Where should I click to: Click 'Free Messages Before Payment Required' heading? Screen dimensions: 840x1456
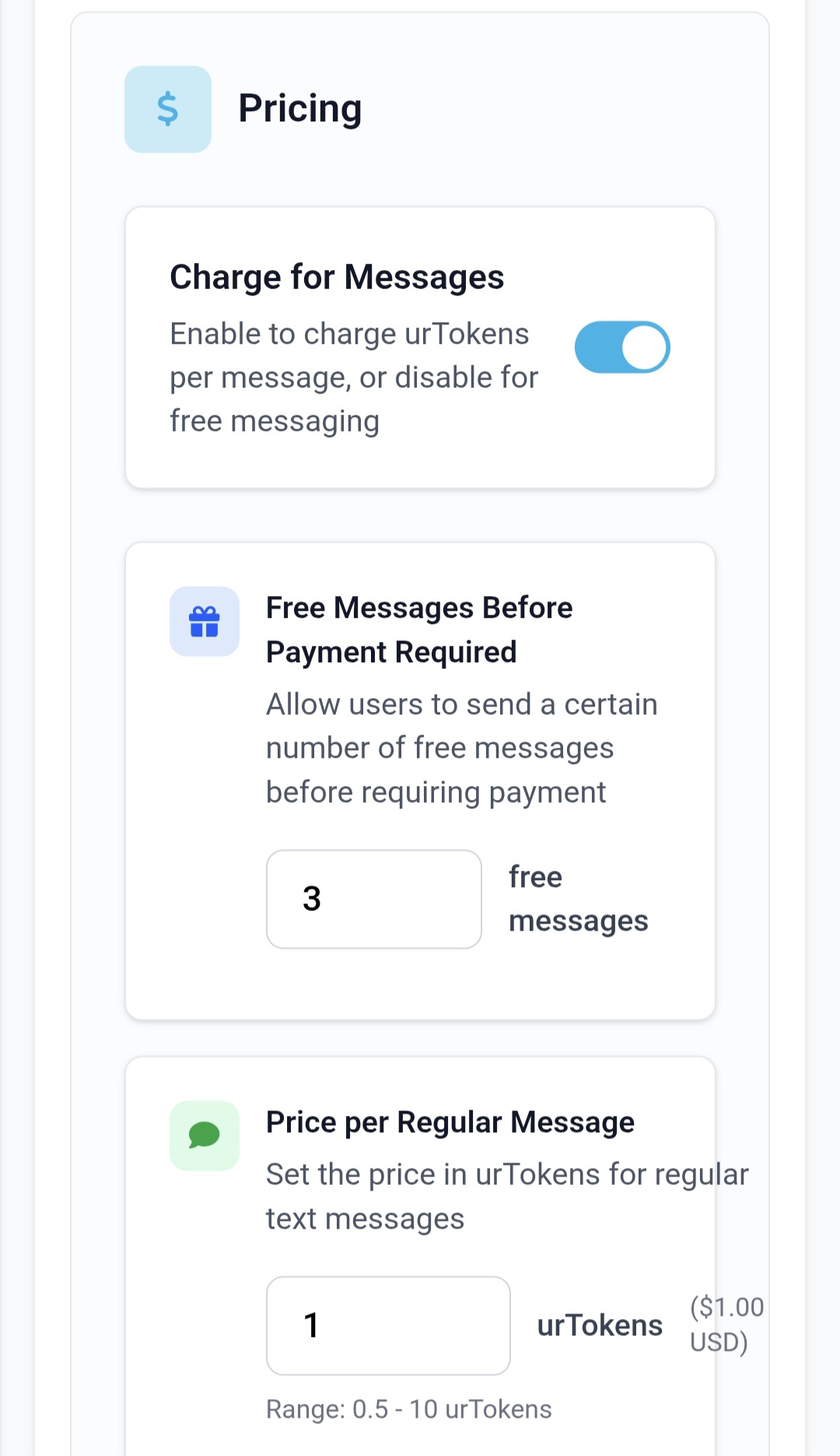point(419,630)
